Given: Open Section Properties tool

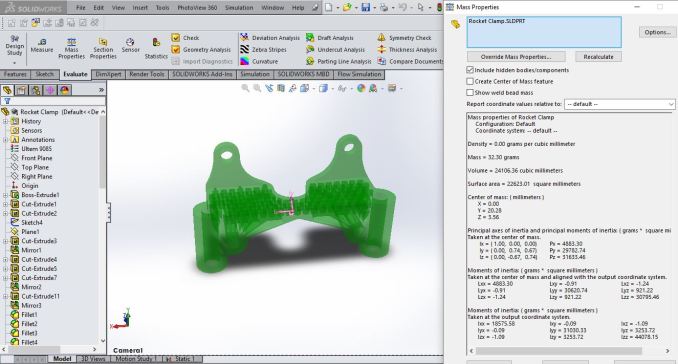Looking at the screenshot, I should point(103,48).
